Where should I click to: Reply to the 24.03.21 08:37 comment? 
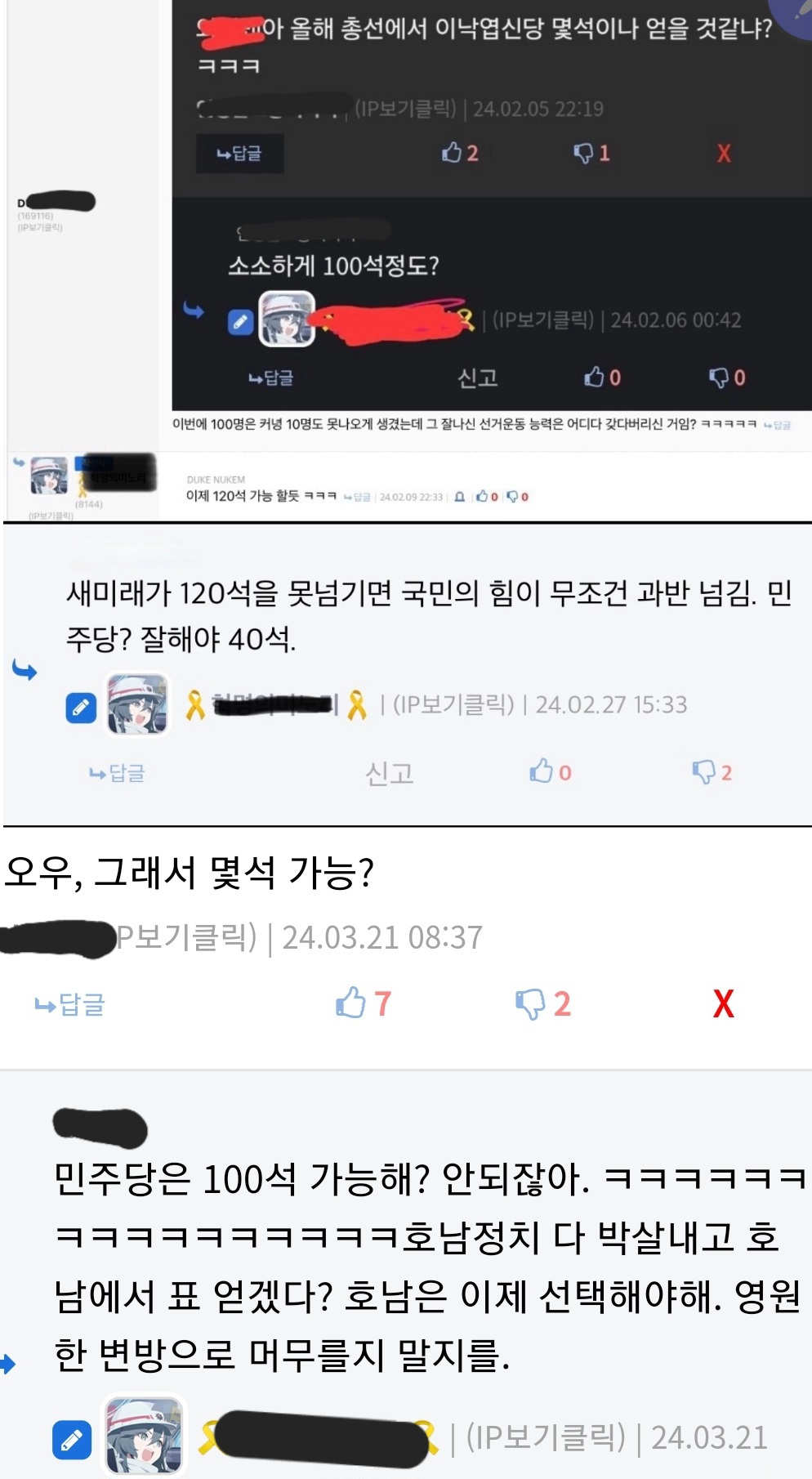[70, 1004]
